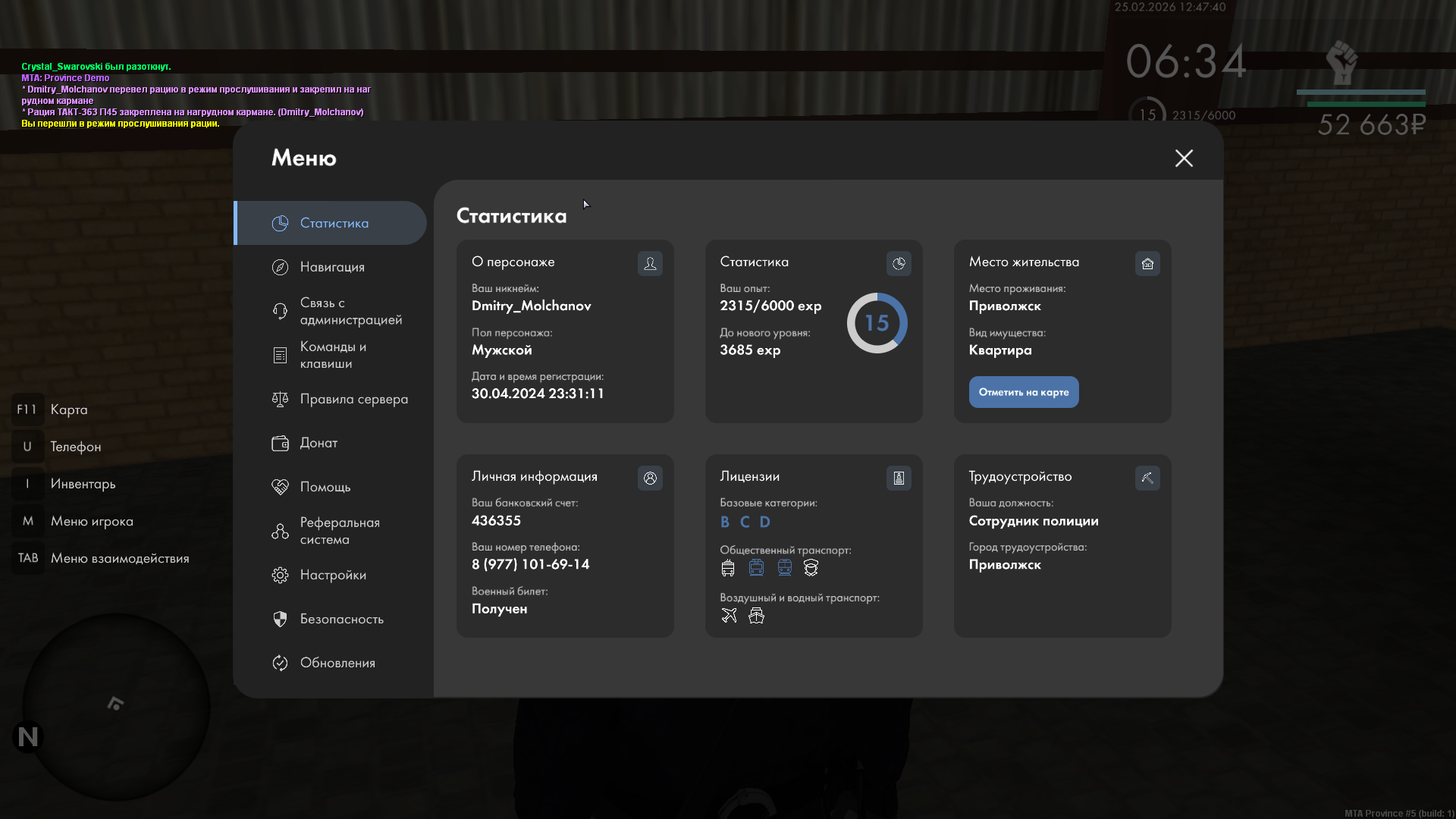Click the Обновления sidebar item
The image size is (1456, 819).
click(337, 663)
